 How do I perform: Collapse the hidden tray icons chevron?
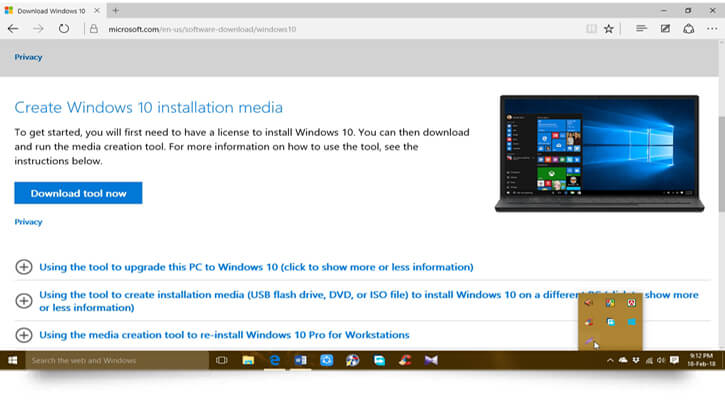[610, 360]
